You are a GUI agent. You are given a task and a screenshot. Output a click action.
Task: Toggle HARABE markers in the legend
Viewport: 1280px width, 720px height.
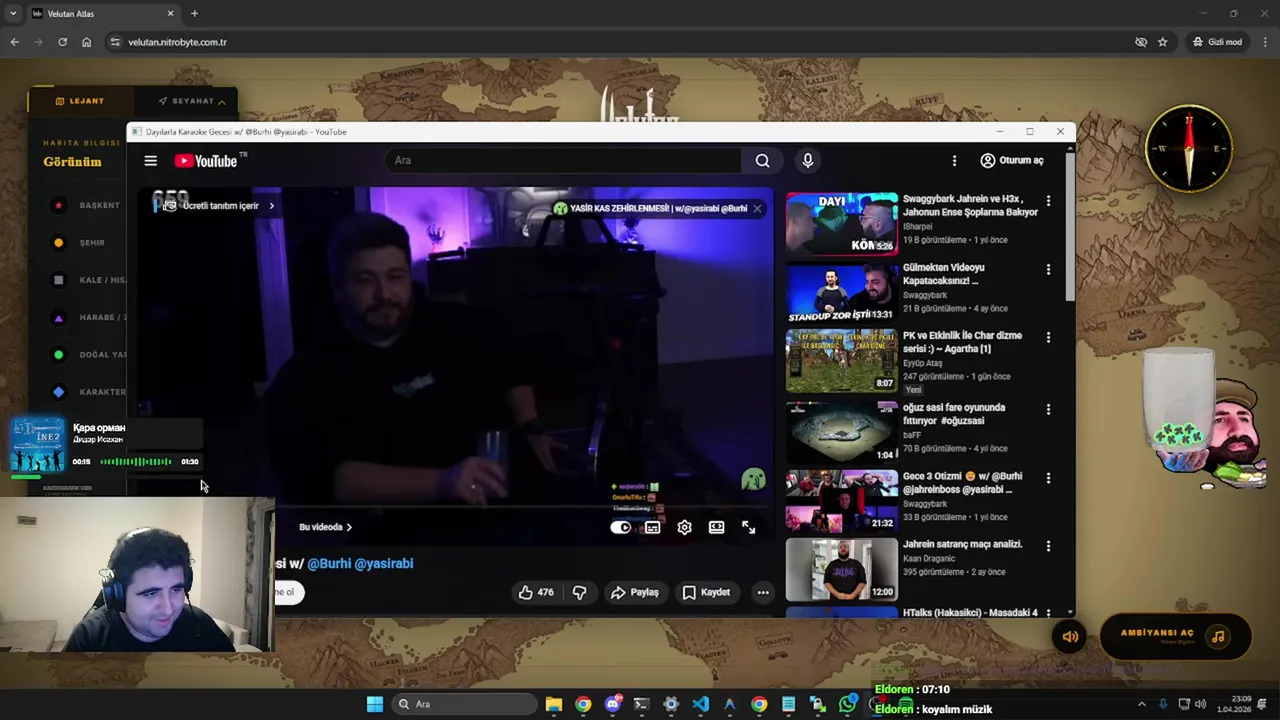(x=88, y=317)
